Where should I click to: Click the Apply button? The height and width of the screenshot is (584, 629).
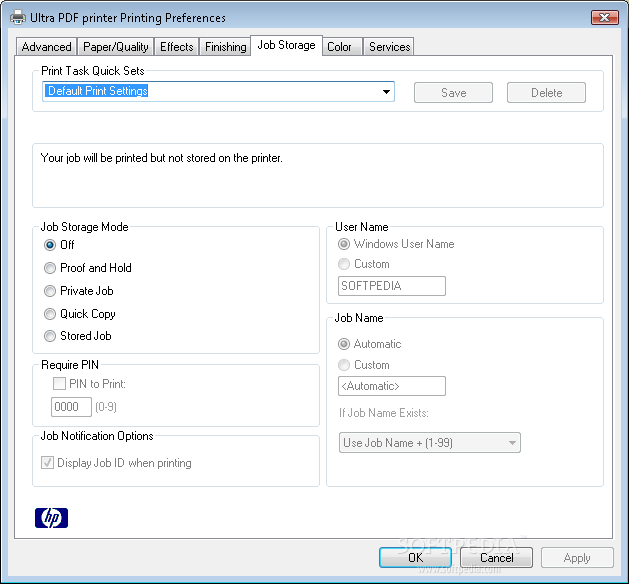[x=577, y=558]
